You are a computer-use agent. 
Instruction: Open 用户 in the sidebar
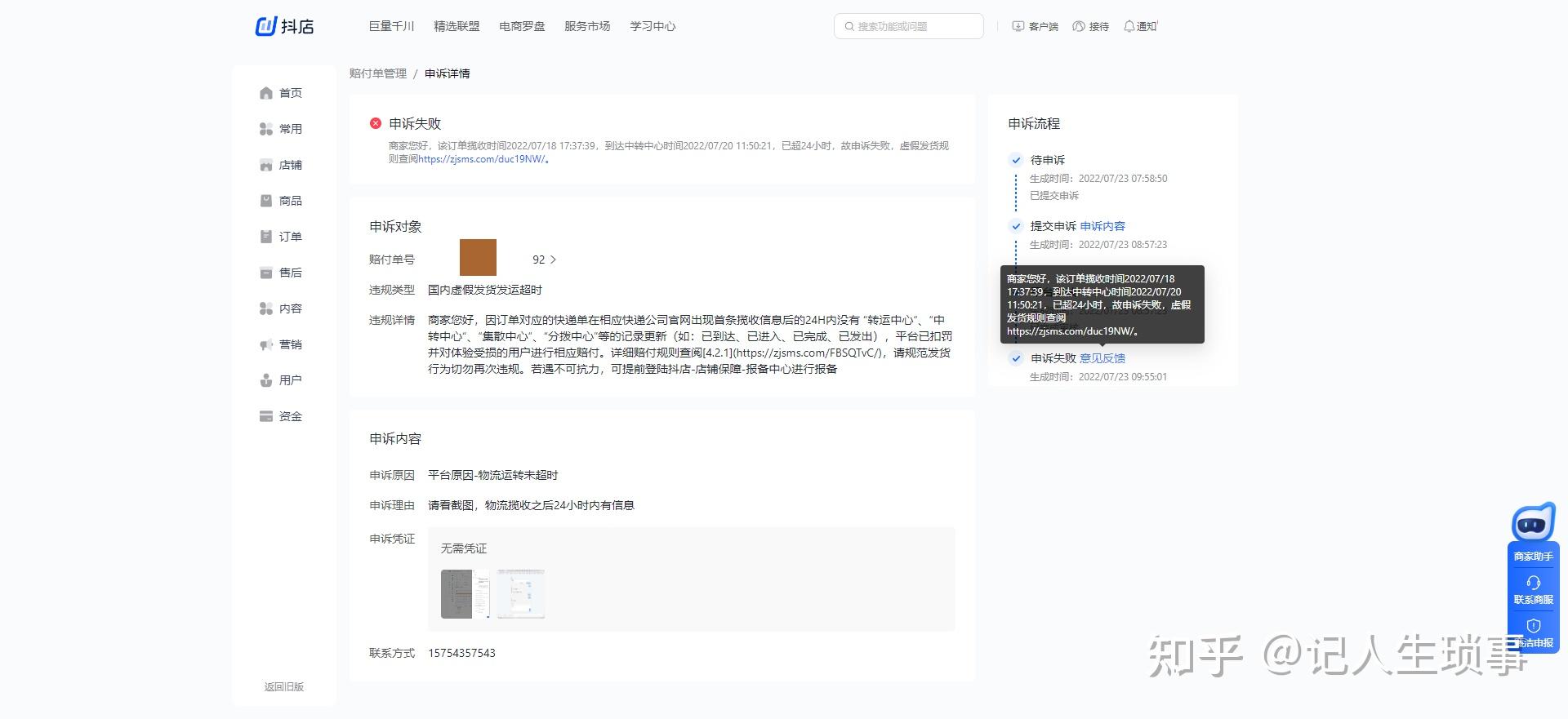click(281, 380)
